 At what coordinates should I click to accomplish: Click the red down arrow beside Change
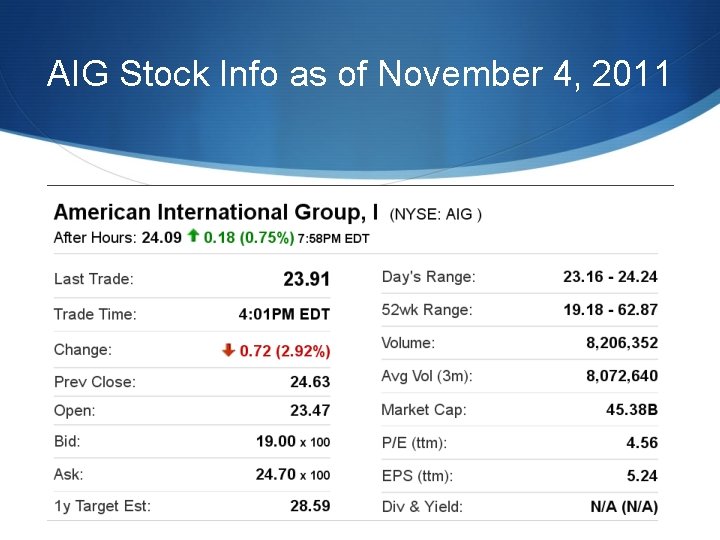click(x=229, y=350)
